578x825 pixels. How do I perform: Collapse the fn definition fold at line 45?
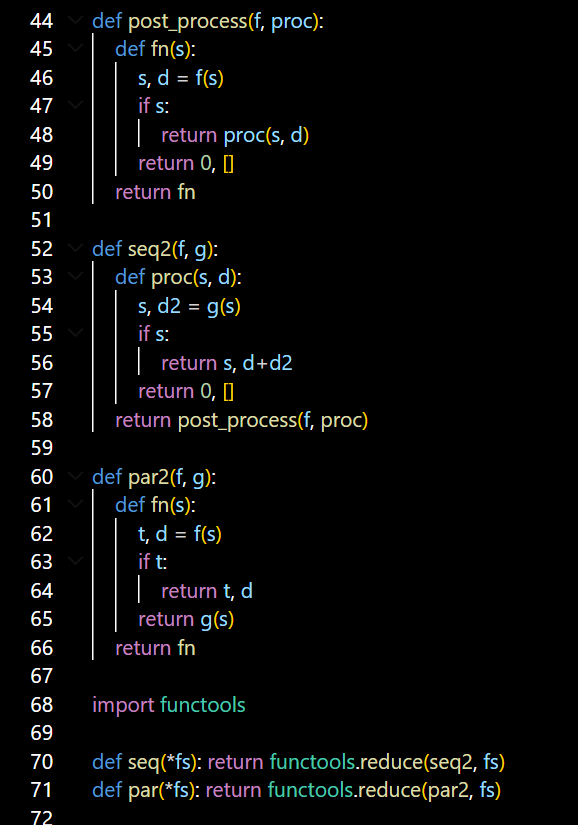[76, 49]
